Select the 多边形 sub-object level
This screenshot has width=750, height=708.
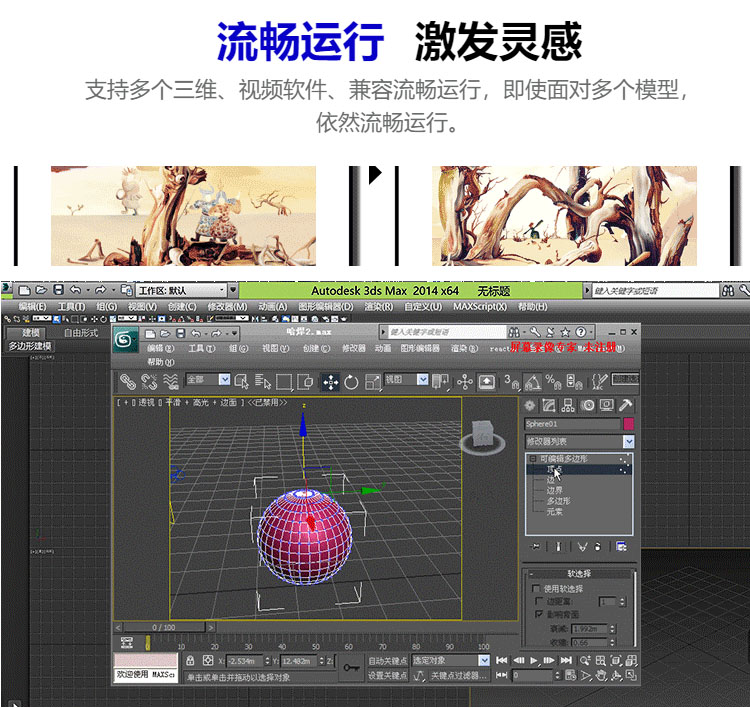click(558, 500)
